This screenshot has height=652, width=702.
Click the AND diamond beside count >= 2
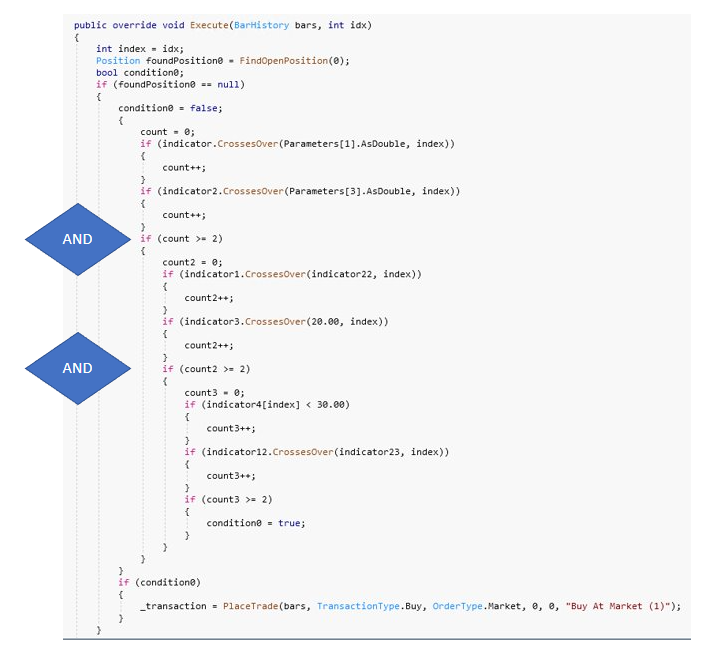click(77, 239)
